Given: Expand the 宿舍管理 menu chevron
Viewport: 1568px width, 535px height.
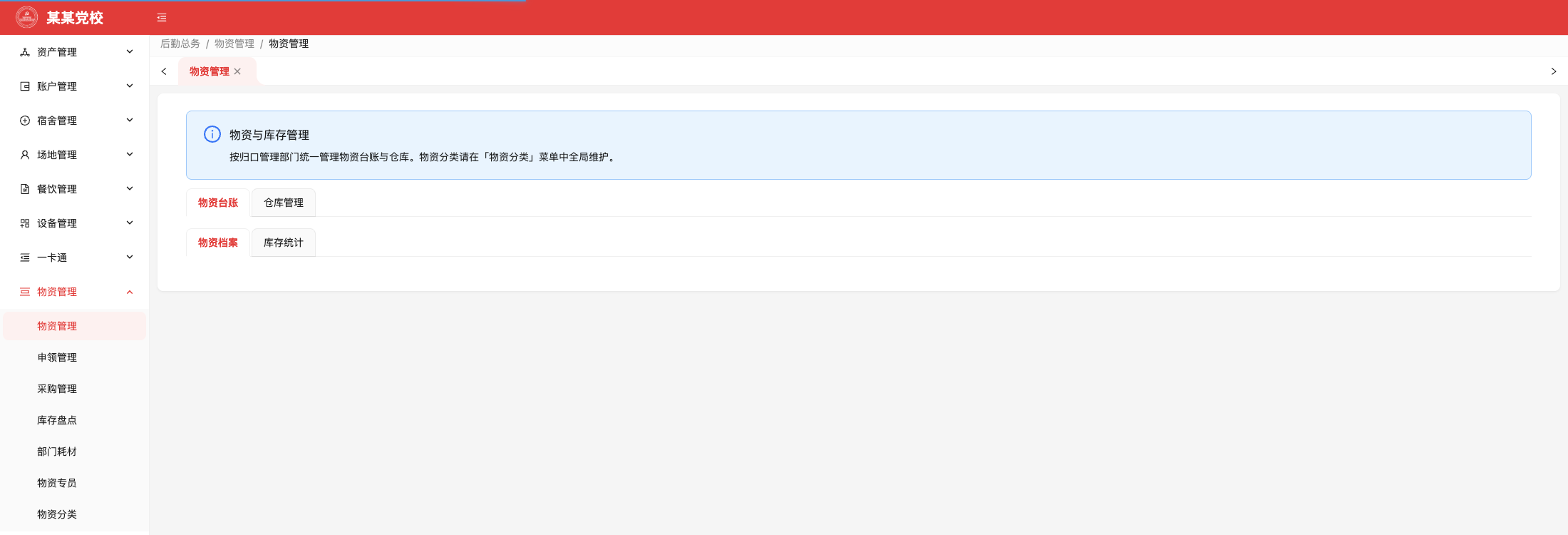Looking at the screenshot, I should (x=130, y=120).
